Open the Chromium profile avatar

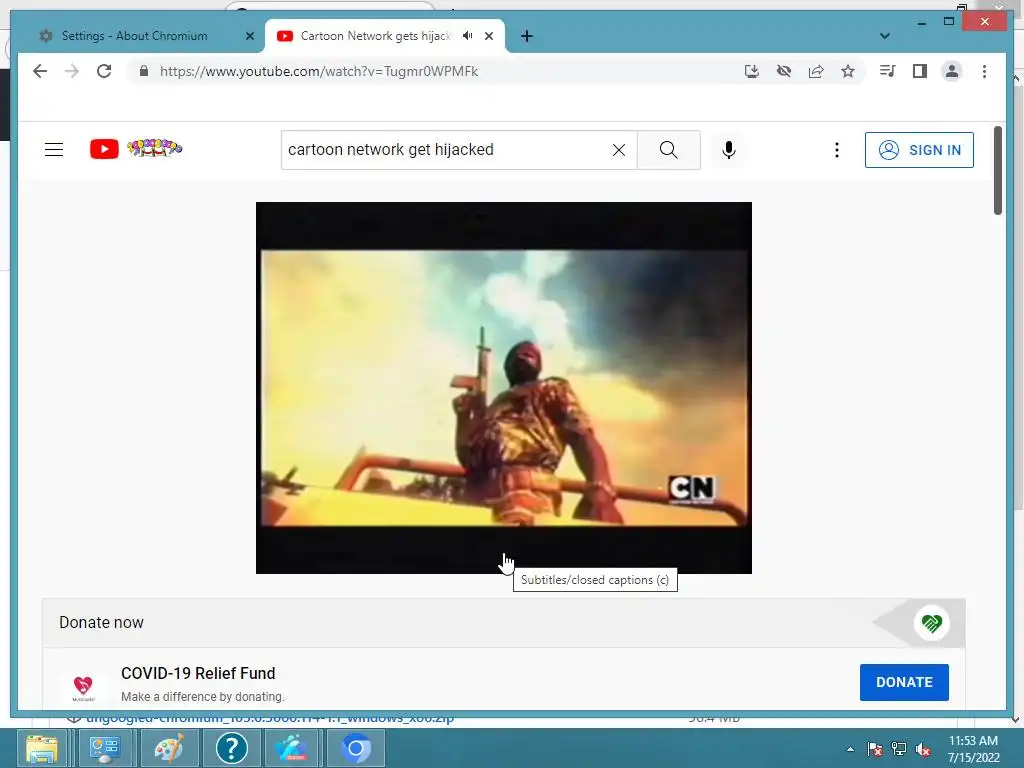pyautogui.click(x=952, y=71)
